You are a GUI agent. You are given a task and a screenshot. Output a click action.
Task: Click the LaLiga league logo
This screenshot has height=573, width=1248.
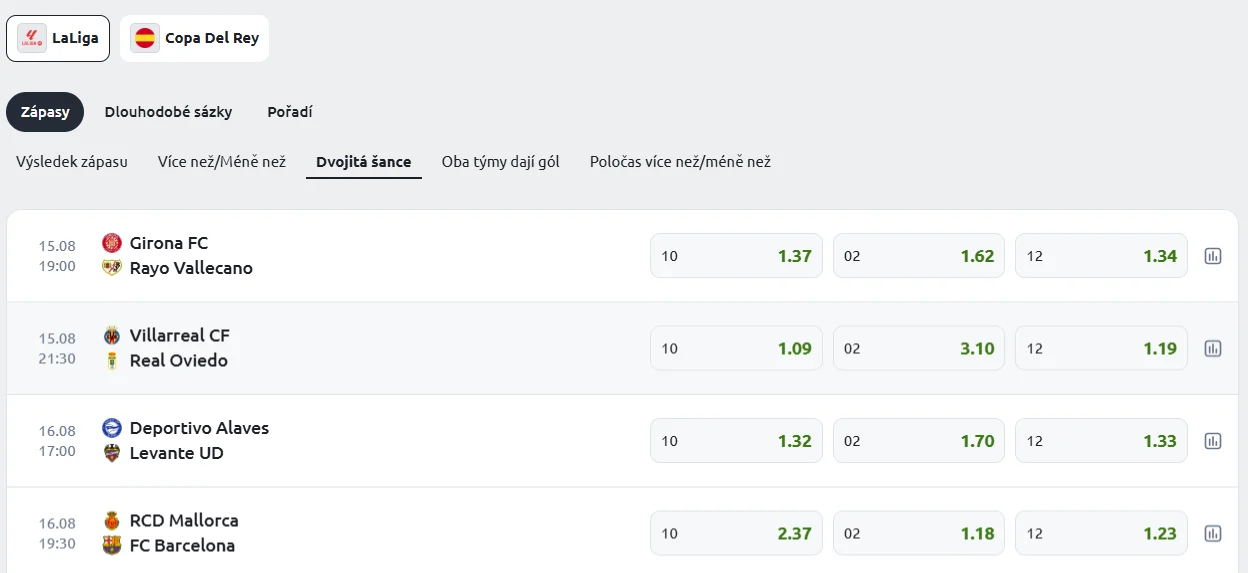tap(32, 38)
